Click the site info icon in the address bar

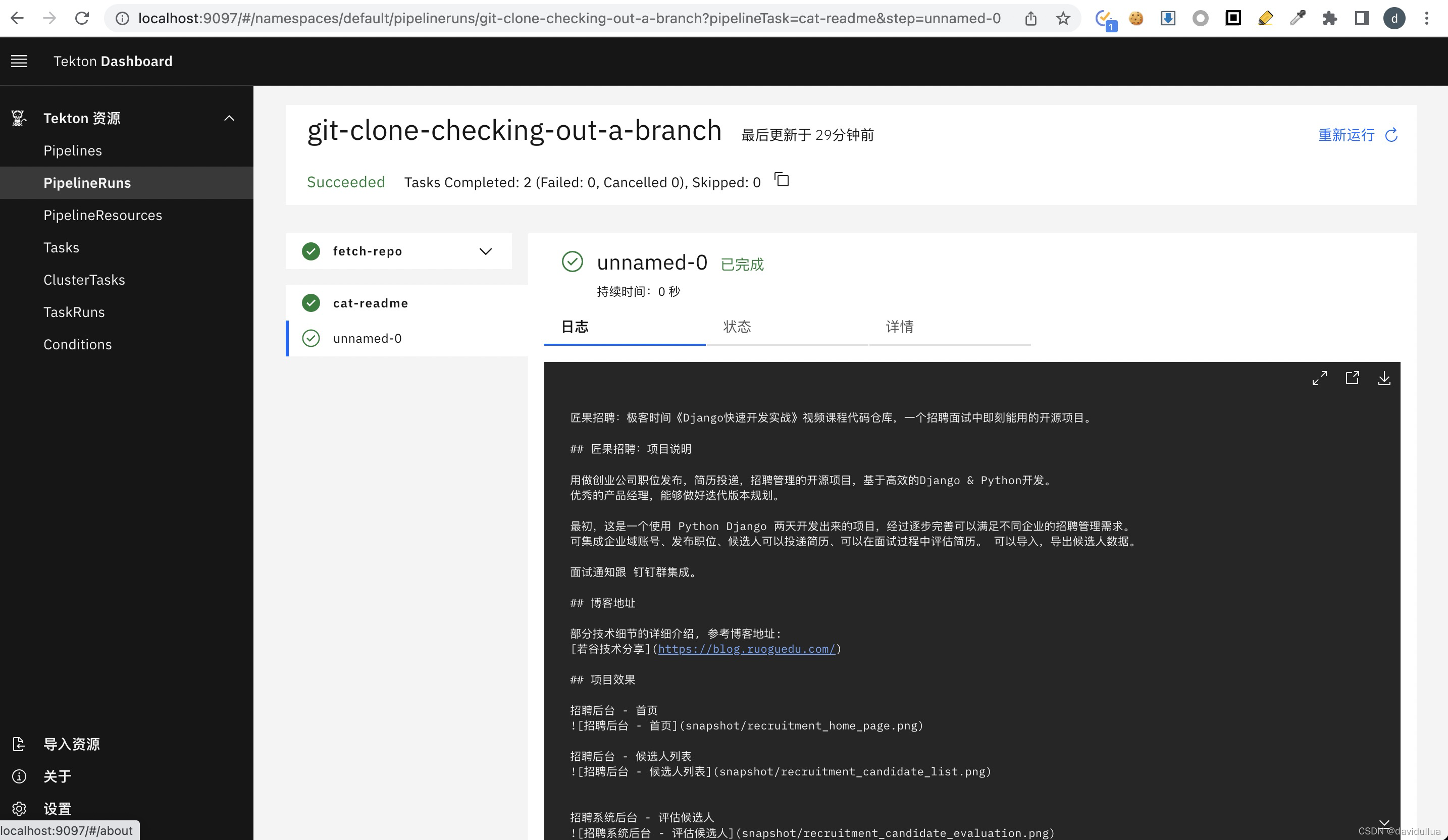tap(122, 18)
